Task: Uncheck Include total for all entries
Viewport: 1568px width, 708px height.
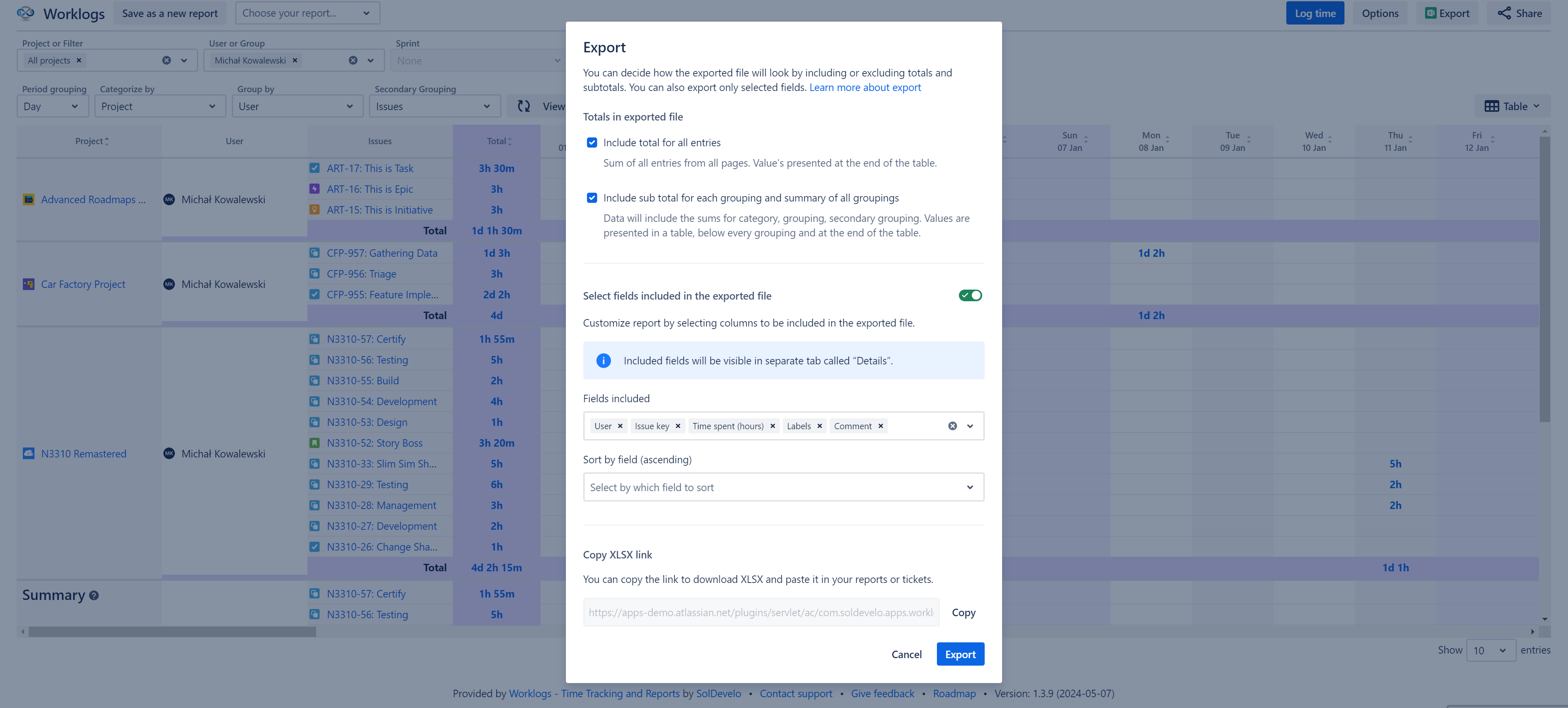Action: (592, 143)
